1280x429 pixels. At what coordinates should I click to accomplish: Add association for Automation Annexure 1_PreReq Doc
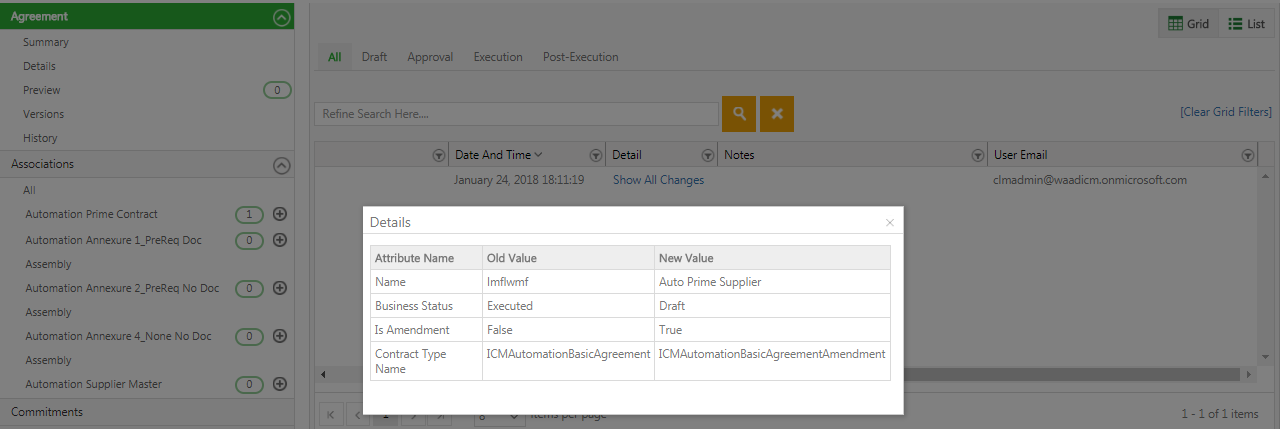click(280, 240)
